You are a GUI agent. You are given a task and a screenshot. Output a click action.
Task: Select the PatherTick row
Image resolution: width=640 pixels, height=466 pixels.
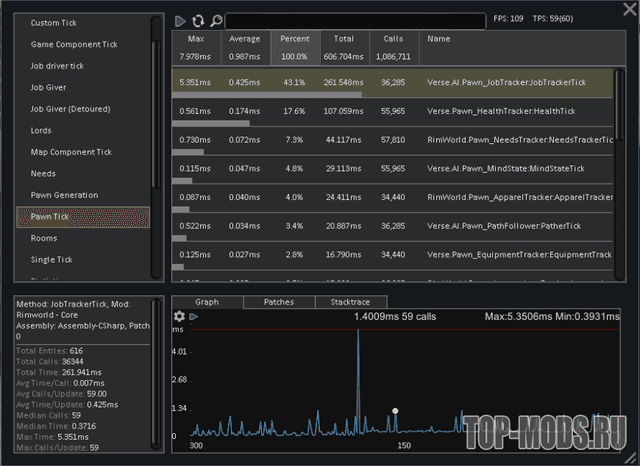pyautogui.click(x=393, y=227)
